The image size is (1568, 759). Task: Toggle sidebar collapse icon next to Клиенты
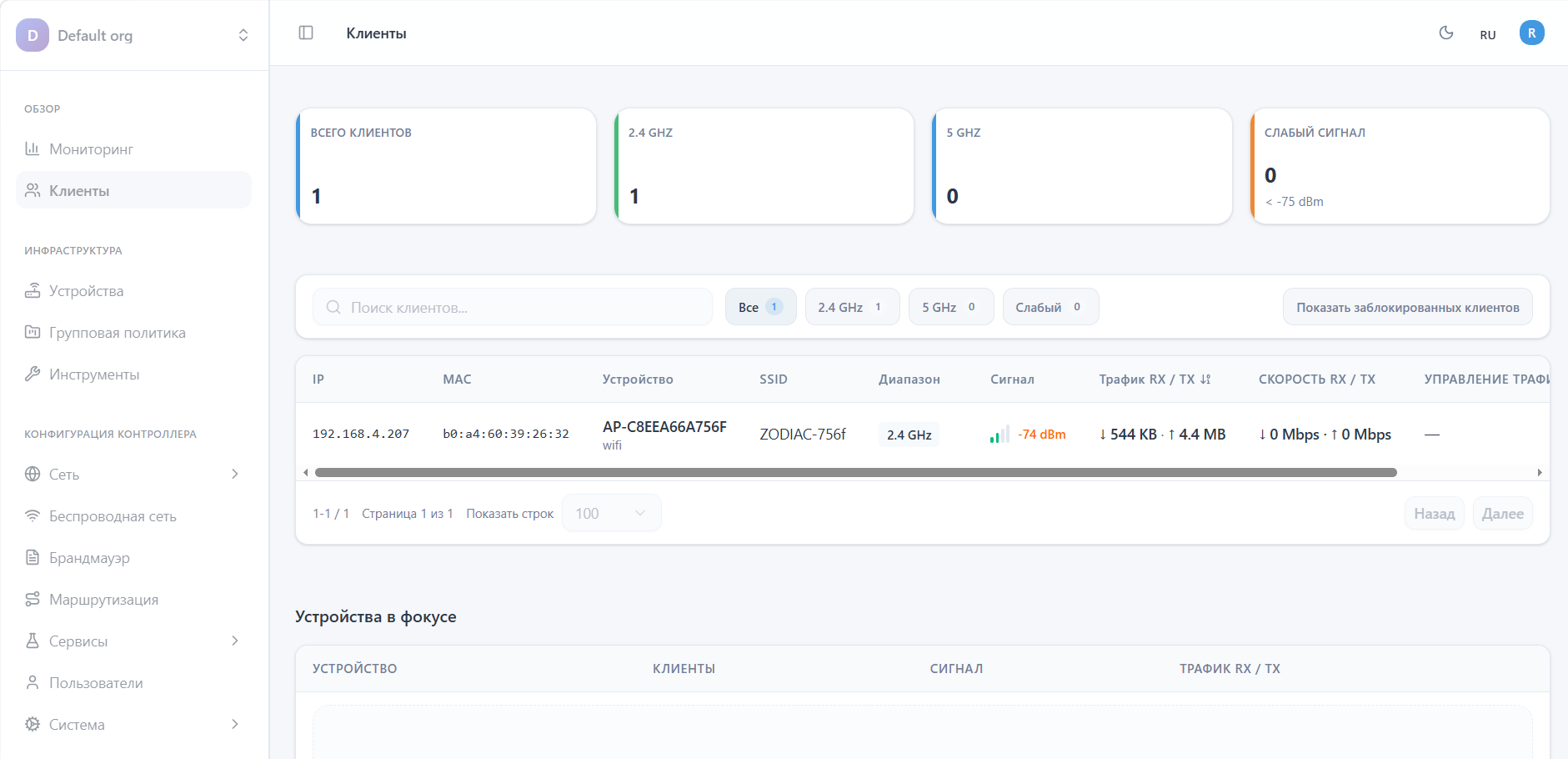pyautogui.click(x=306, y=33)
